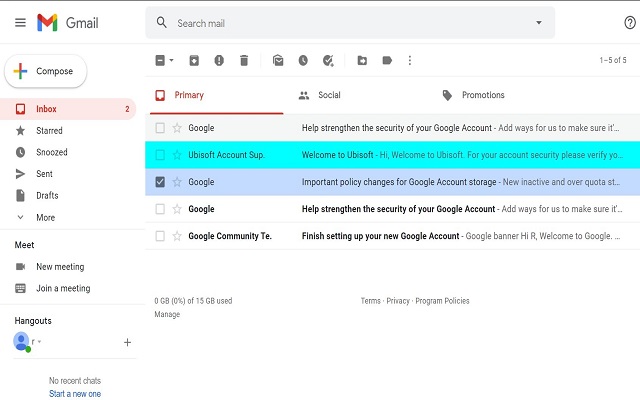Open the Drafts folder
This screenshot has height=400, width=640.
47,196
